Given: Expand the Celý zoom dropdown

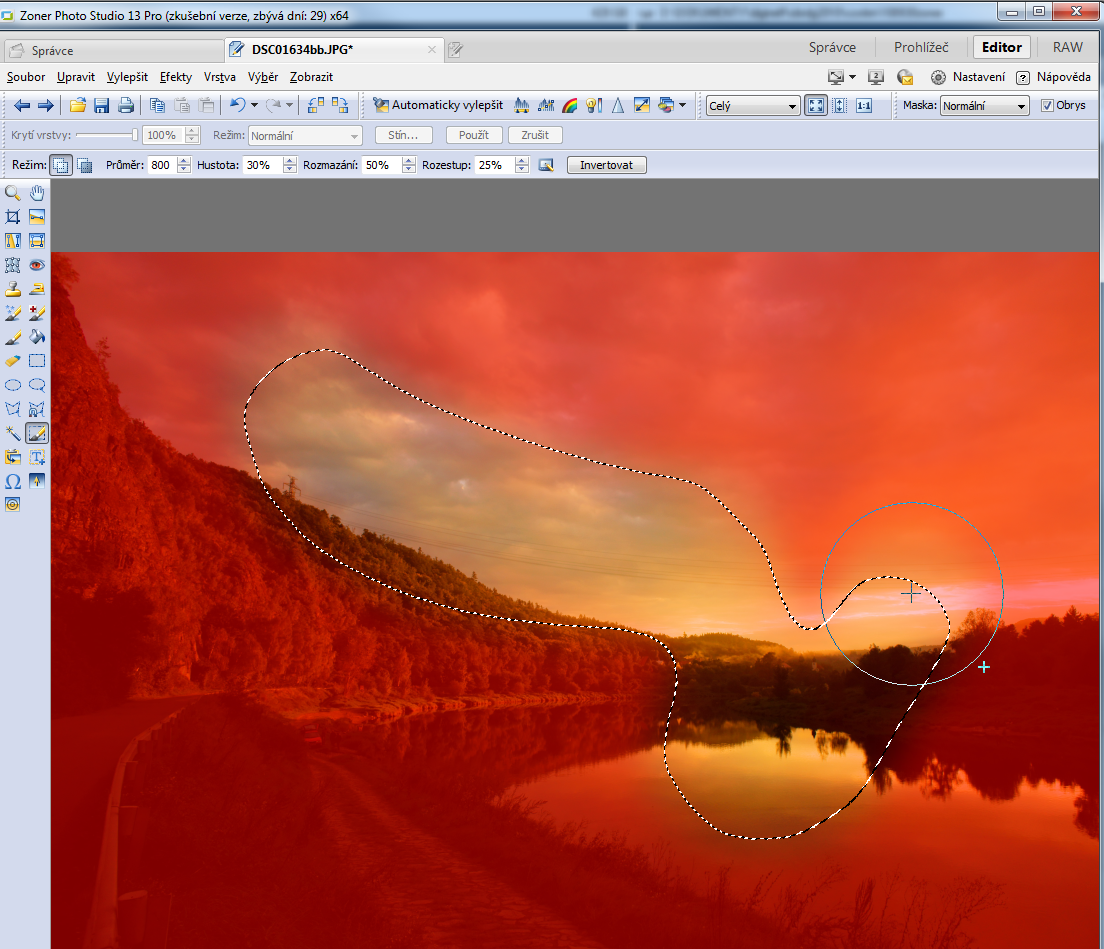Looking at the screenshot, I should 752,106.
